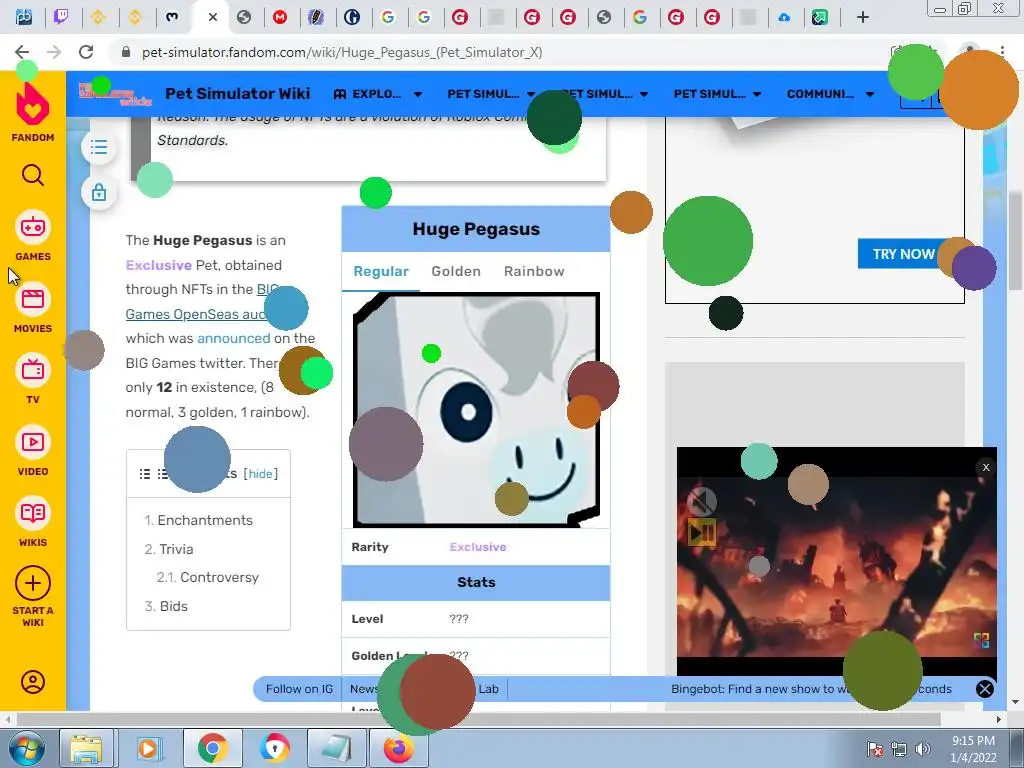
Task: Close the floating video player
Action: [986, 467]
